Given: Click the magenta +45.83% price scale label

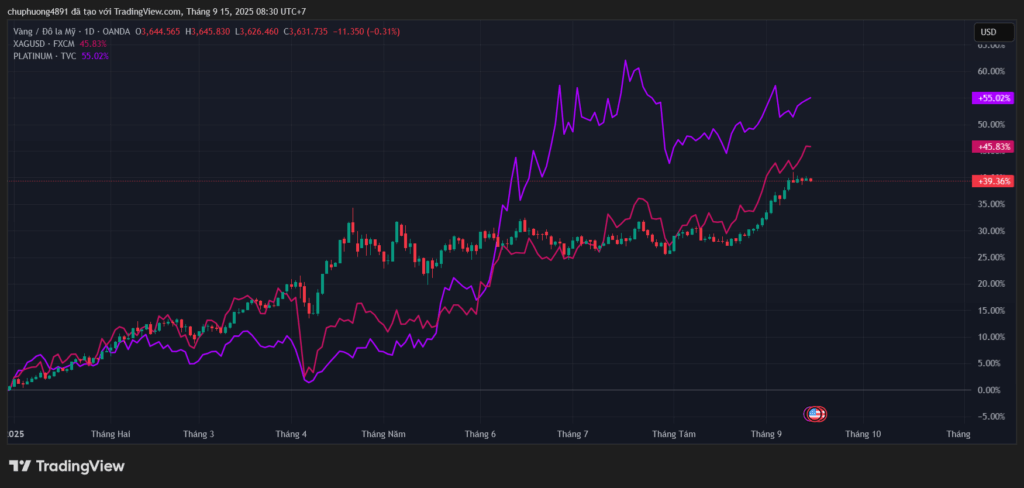Looking at the screenshot, I should (993, 147).
